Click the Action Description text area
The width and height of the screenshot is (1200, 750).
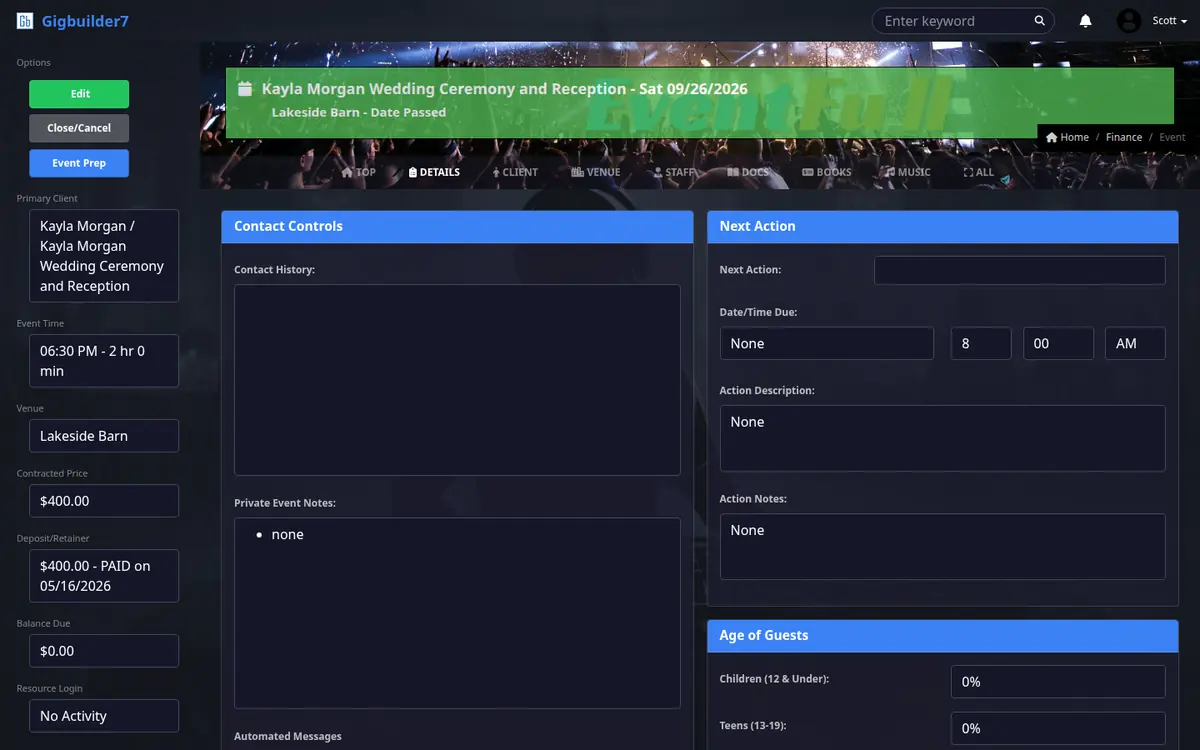click(942, 438)
